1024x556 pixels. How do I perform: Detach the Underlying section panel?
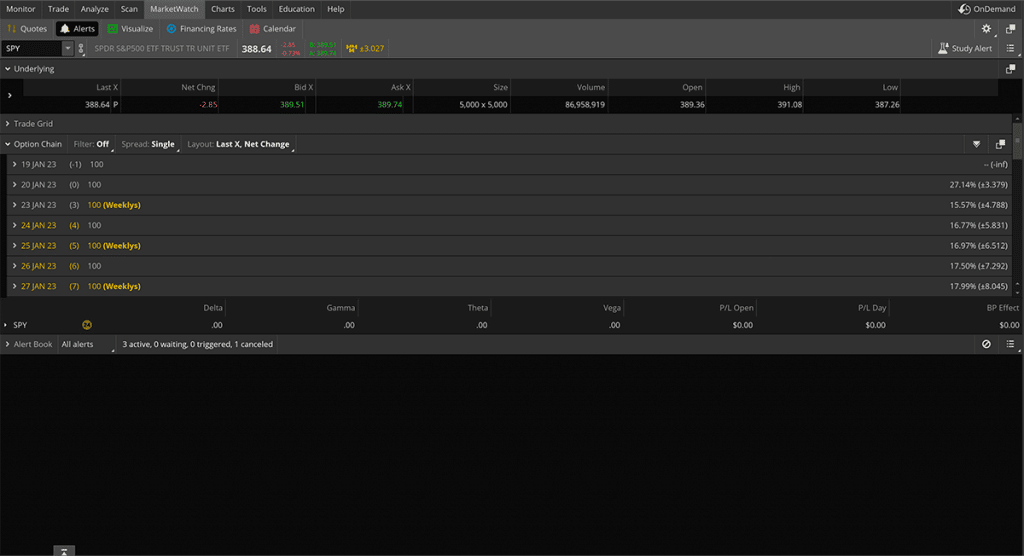click(1010, 69)
